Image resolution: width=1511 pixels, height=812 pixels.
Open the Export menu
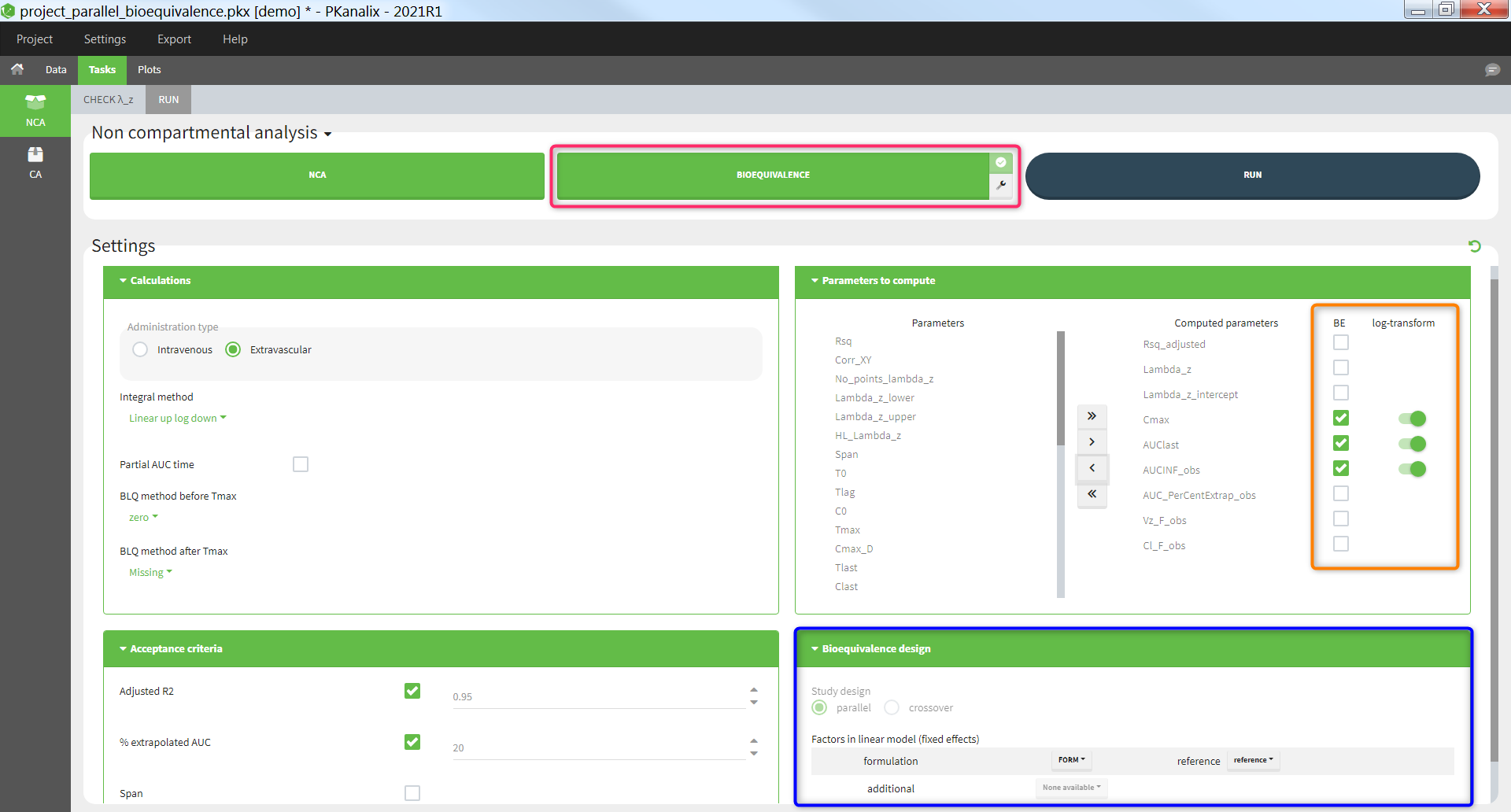pos(174,39)
